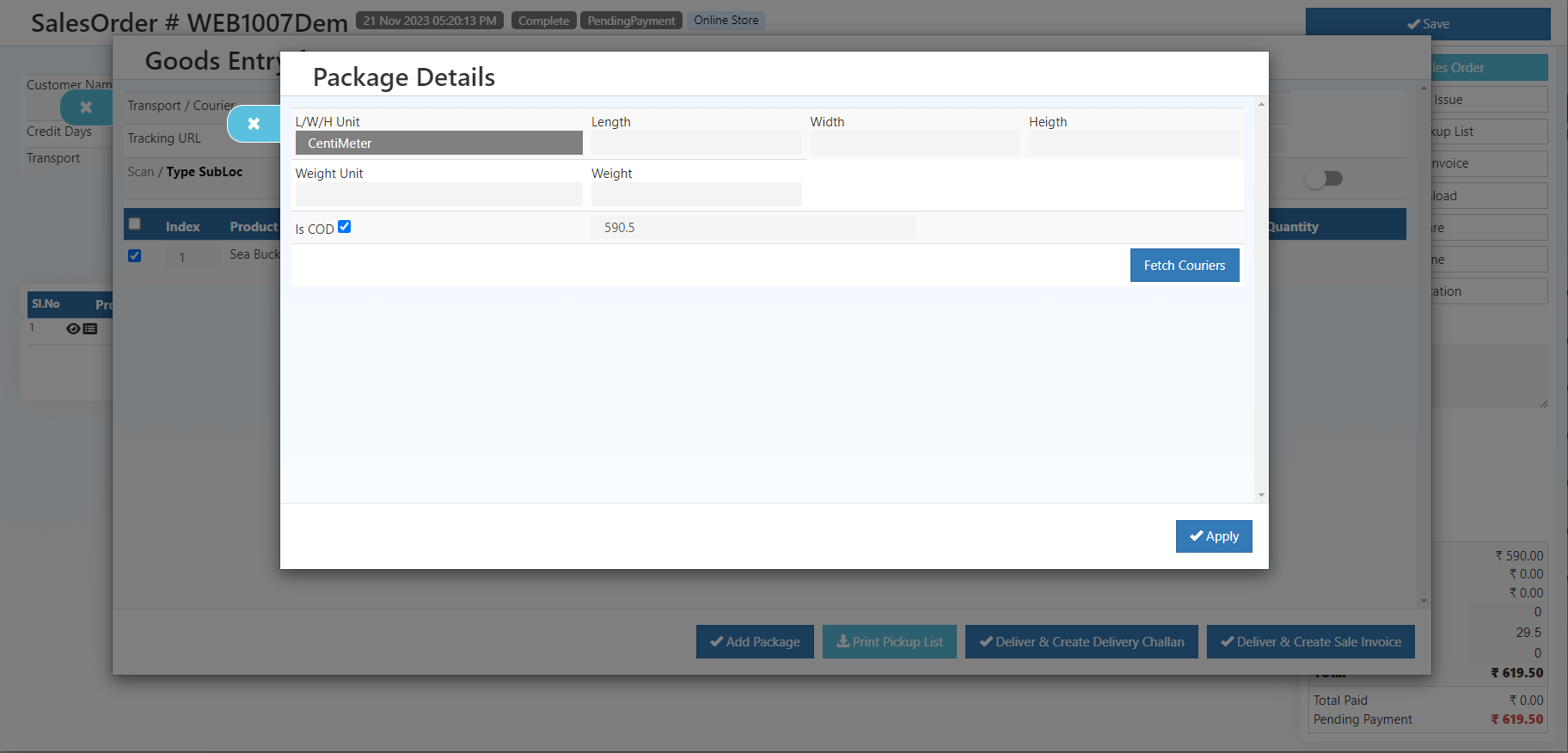The image size is (1568, 753).
Task: Click the list details icon in row 1
Action: click(x=90, y=329)
